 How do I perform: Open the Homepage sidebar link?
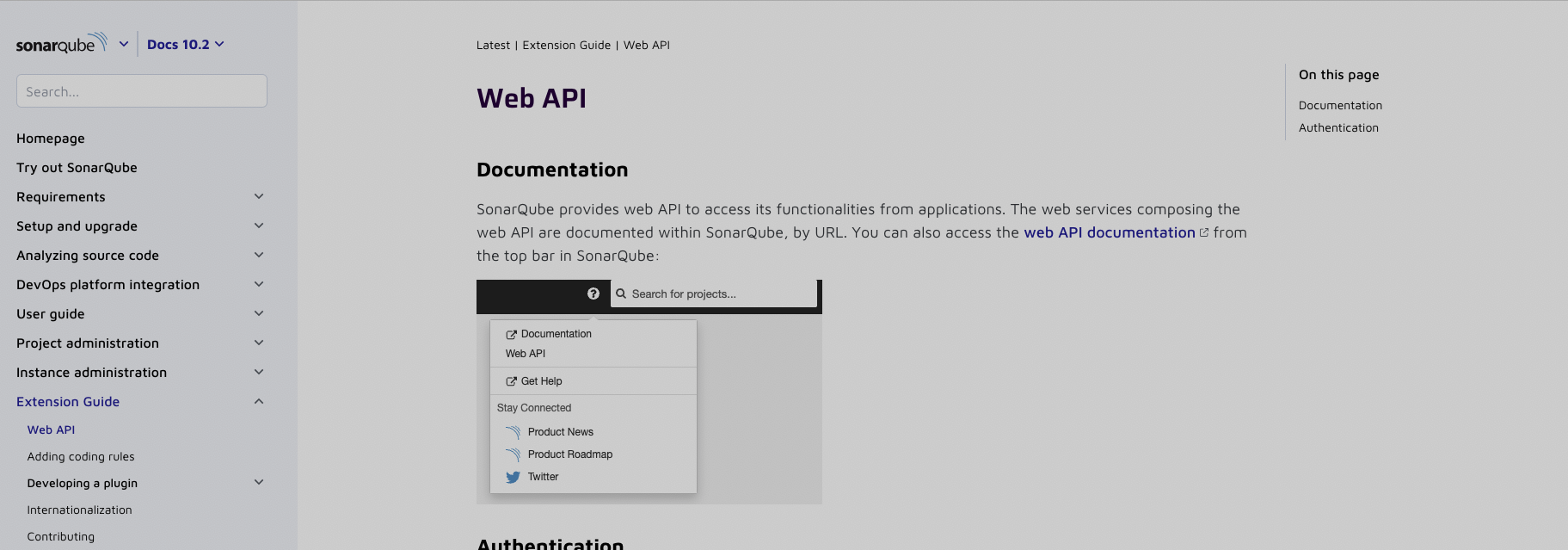coord(51,139)
